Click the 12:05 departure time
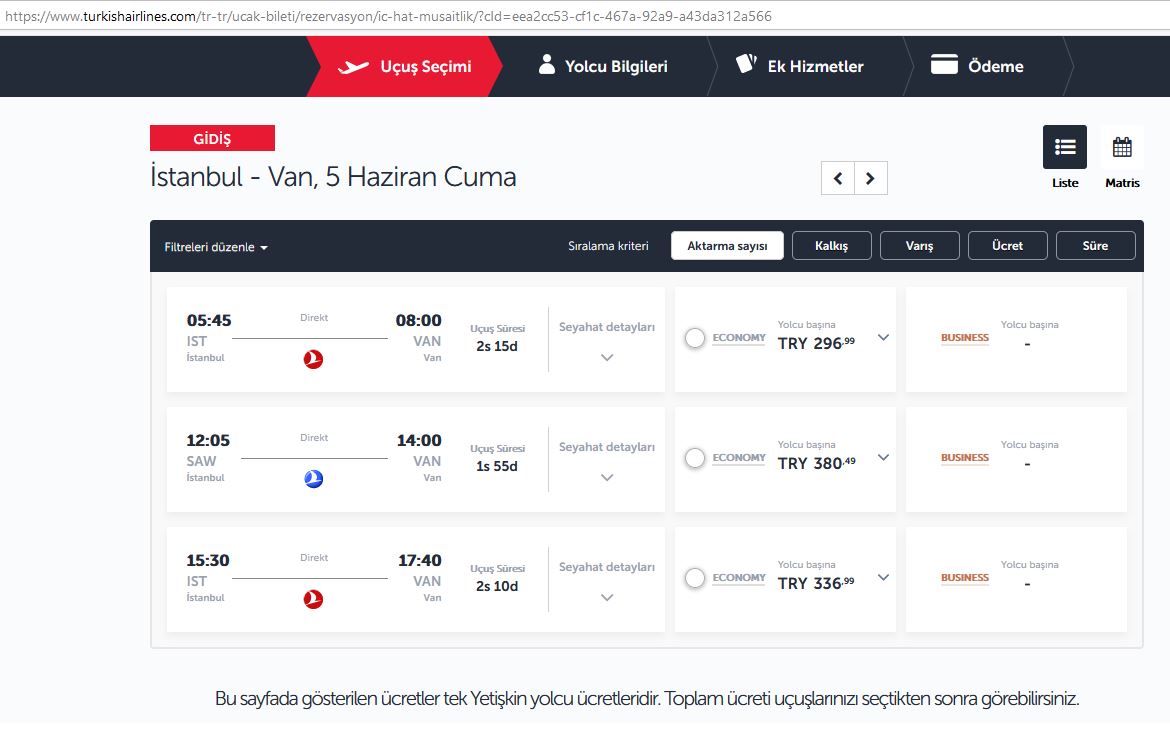 click(208, 441)
